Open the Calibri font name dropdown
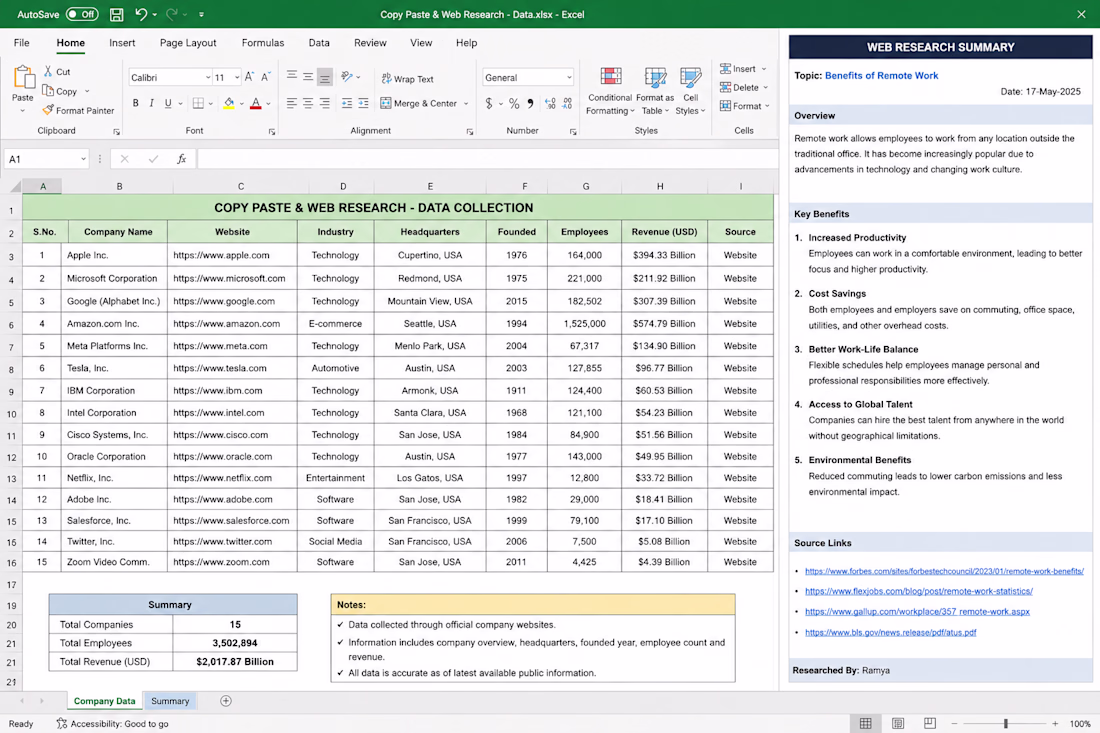This screenshot has height=733, width=1100. pyautogui.click(x=170, y=77)
